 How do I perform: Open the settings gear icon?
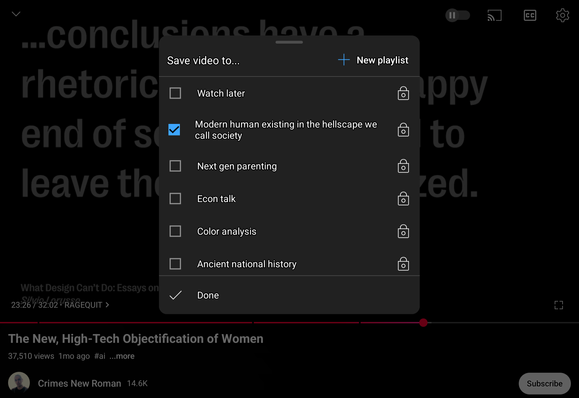point(562,16)
